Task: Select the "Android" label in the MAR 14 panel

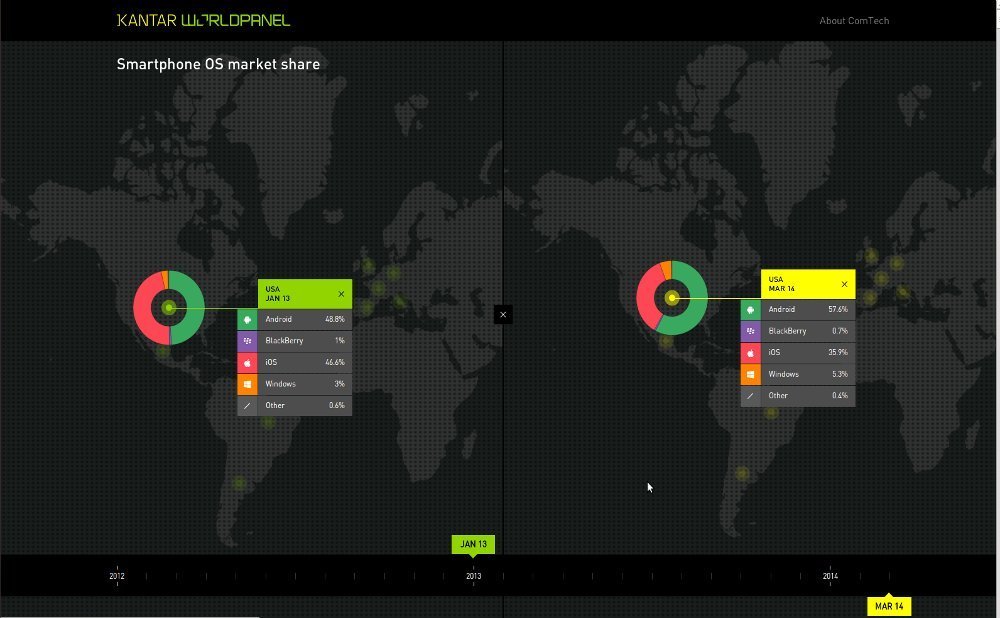Action: 782,309
